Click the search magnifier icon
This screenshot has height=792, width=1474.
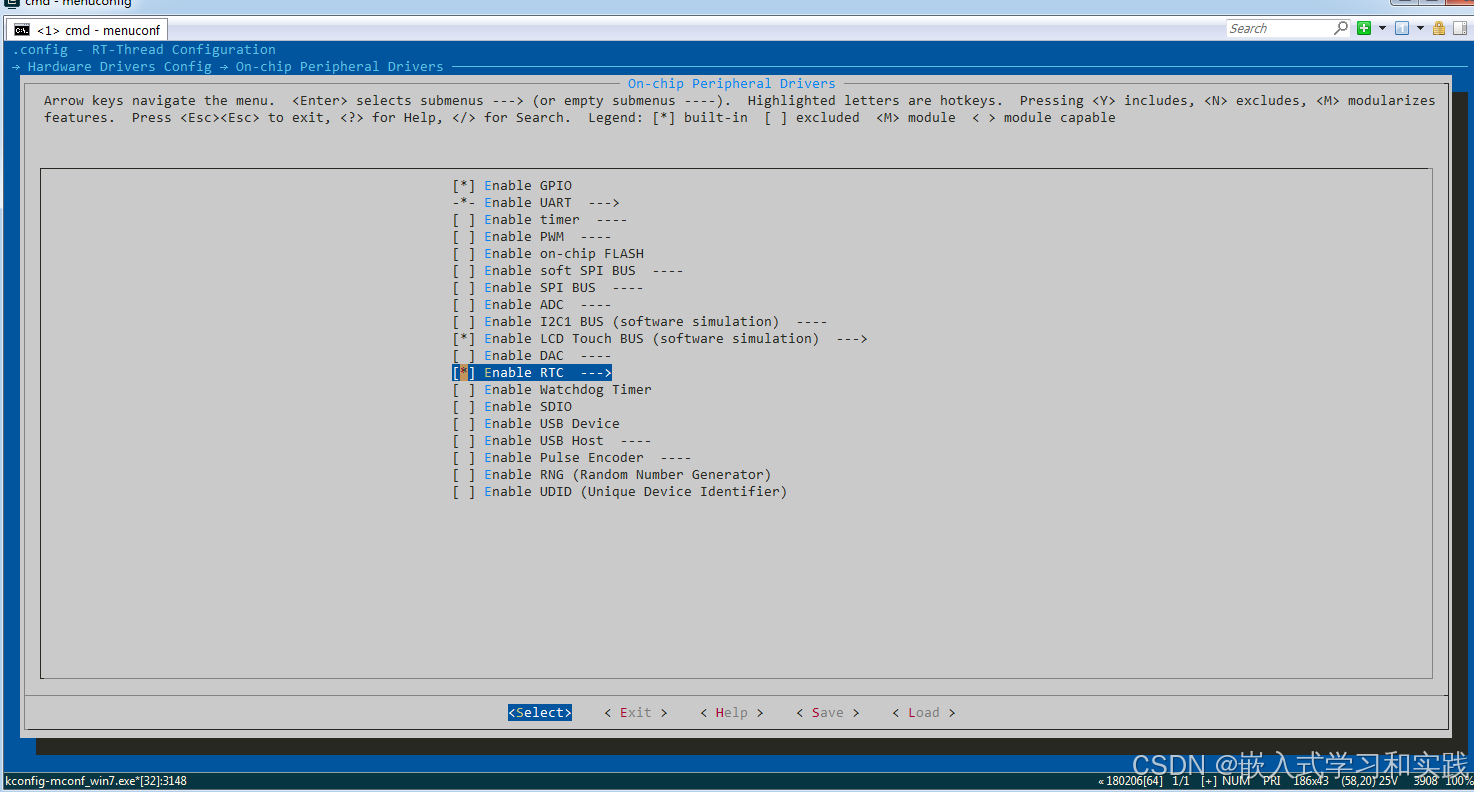click(x=1340, y=28)
